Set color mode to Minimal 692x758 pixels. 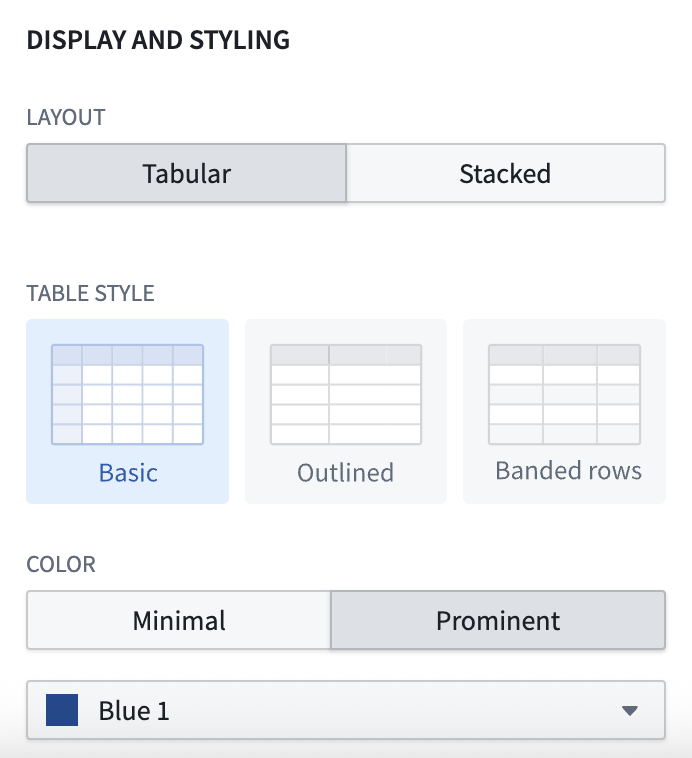[x=179, y=620]
